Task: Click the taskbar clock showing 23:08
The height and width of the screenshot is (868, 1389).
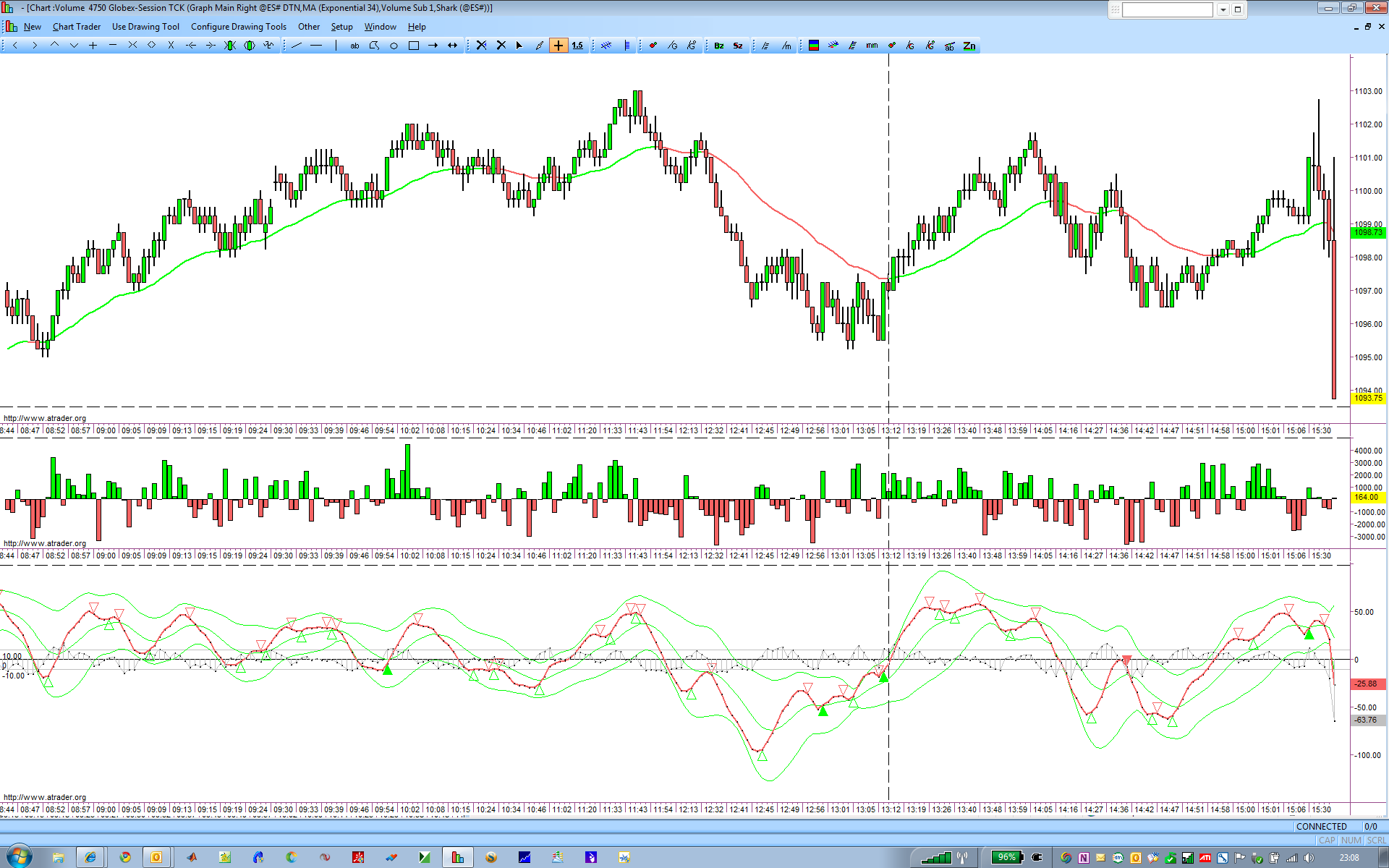Action: pyautogui.click(x=1349, y=857)
